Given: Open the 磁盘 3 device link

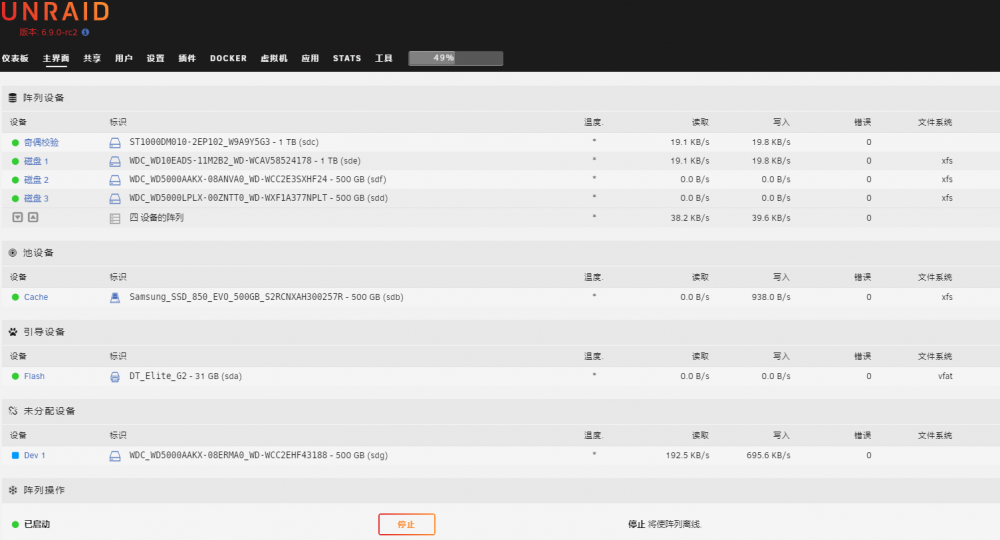Looking at the screenshot, I should pos(36,198).
